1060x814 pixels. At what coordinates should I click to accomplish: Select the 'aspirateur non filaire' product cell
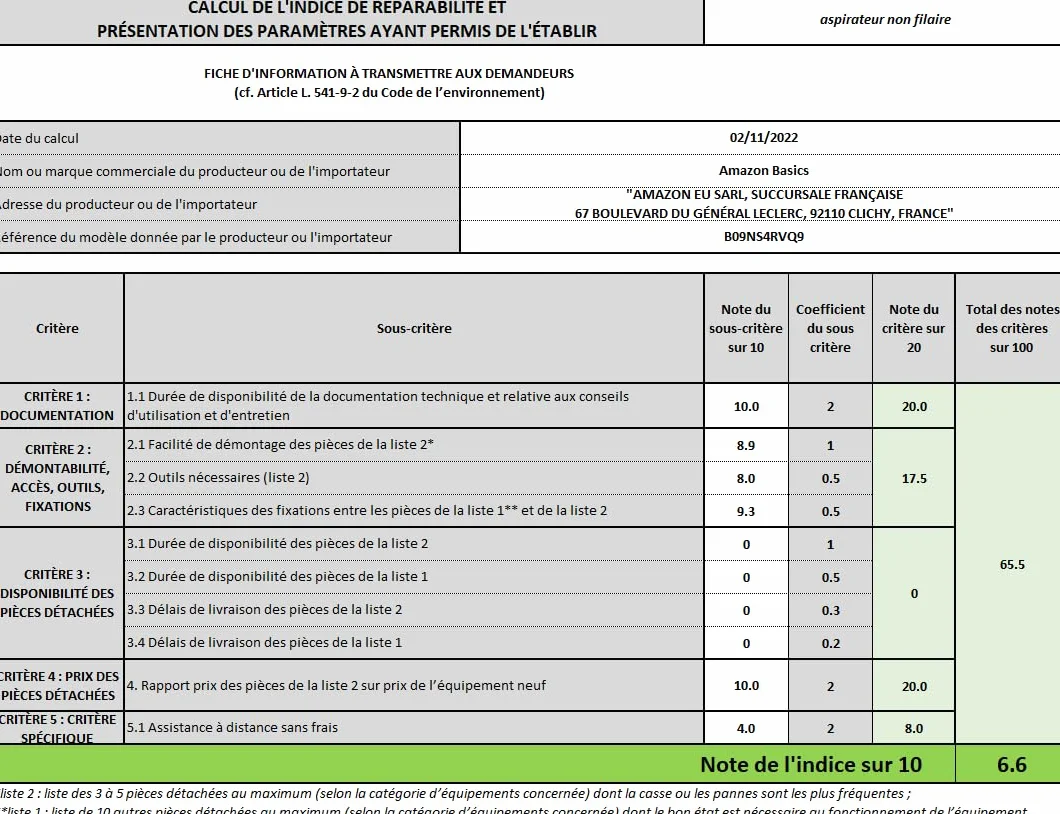pyautogui.click(x=885, y=20)
